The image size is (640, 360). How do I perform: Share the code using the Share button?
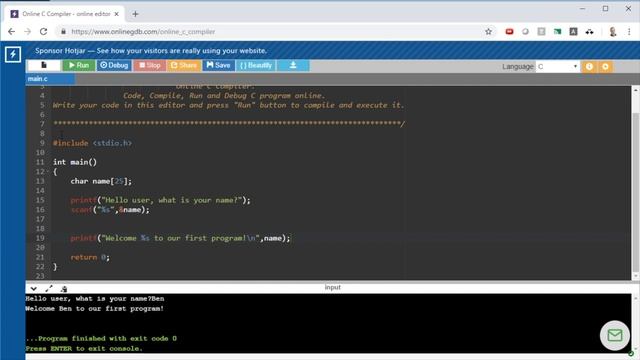[x=184, y=65]
